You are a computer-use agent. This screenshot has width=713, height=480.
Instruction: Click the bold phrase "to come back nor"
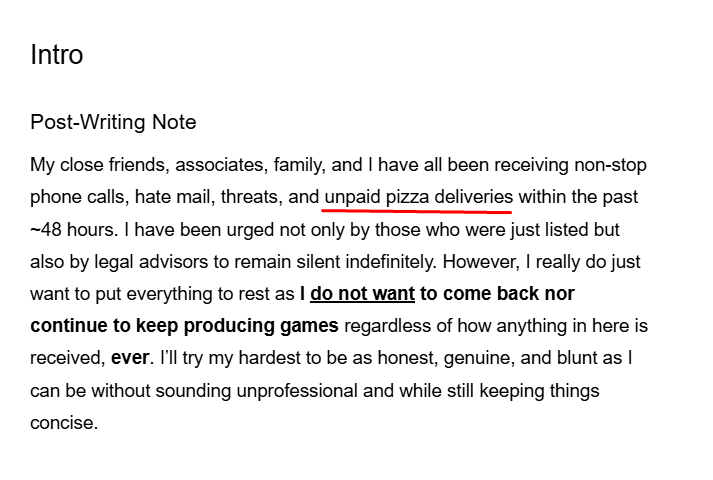pyautogui.click(x=497, y=294)
